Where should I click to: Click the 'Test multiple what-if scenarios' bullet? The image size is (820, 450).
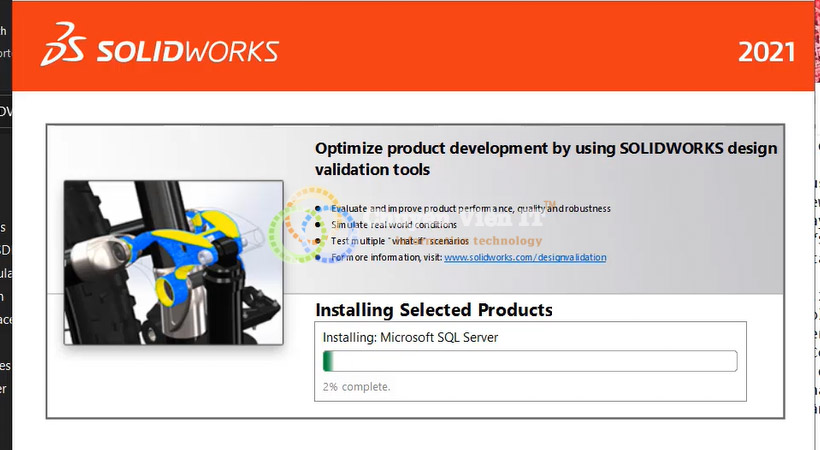pyautogui.click(x=400, y=241)
